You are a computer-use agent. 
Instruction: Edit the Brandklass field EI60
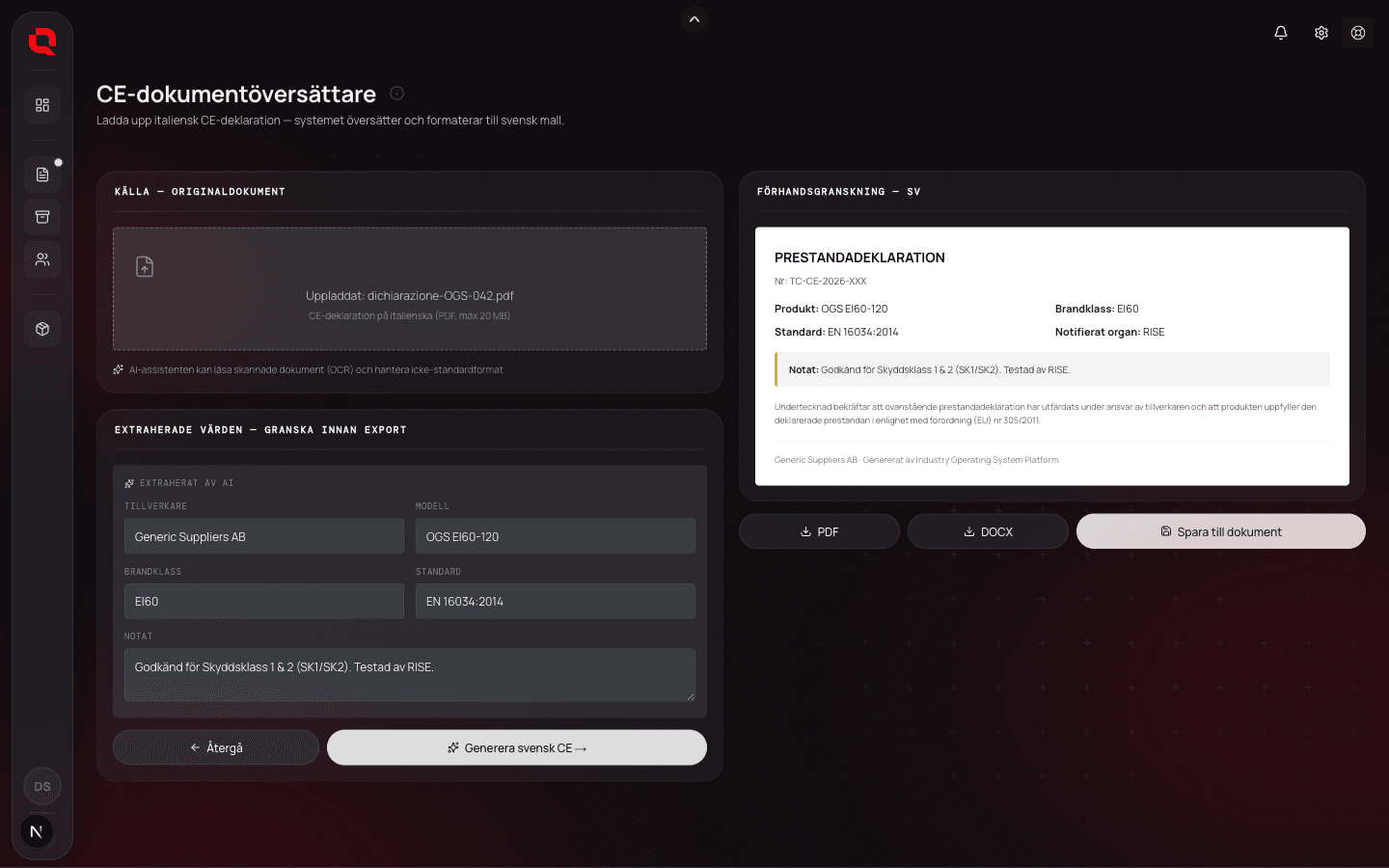tap(264, 601)
